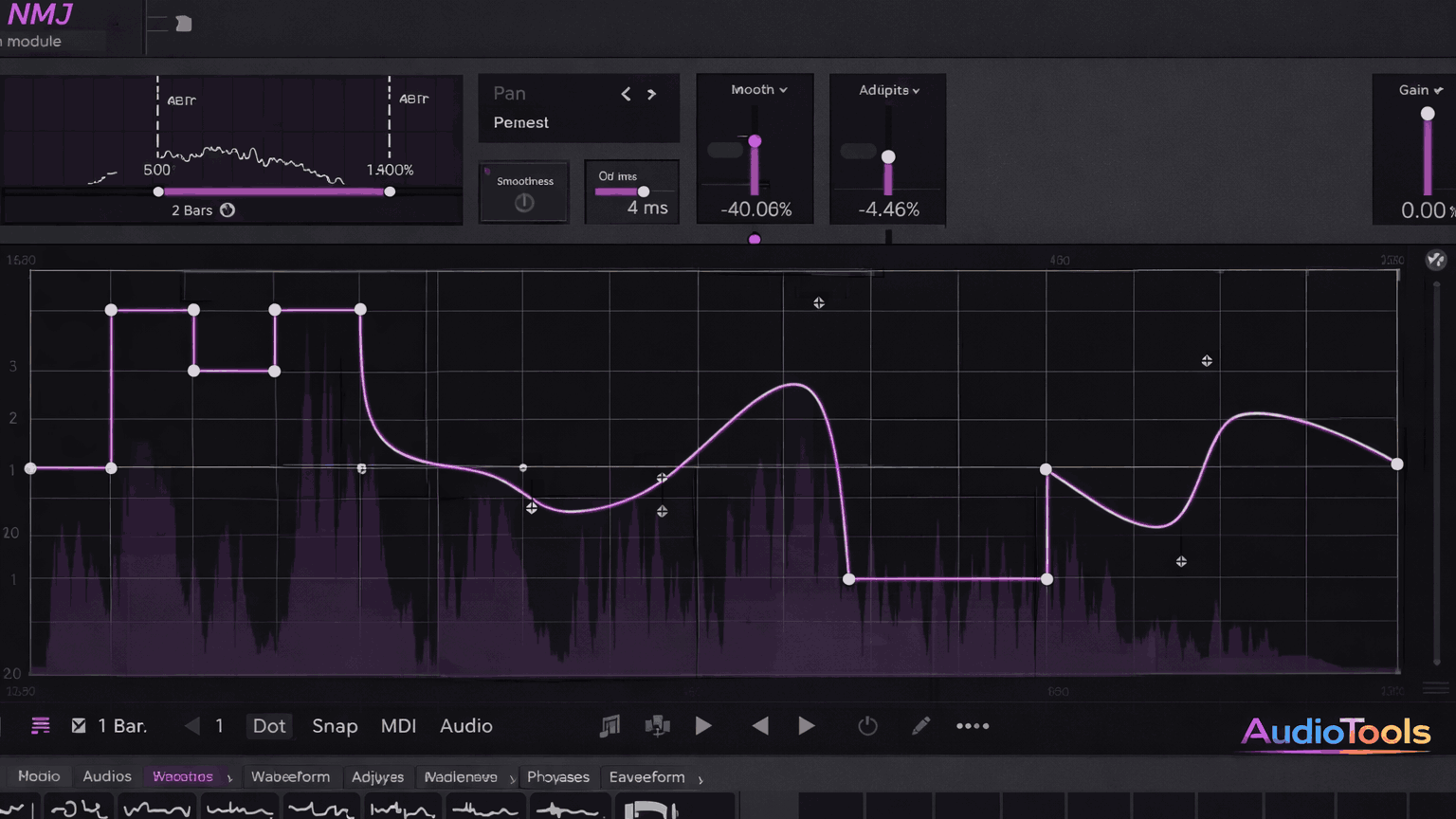Open the more options ellipsis menu
Image resolution: width=1456 pixels, height=819 pixels.
pyautogui.click(x=973, y=726)
